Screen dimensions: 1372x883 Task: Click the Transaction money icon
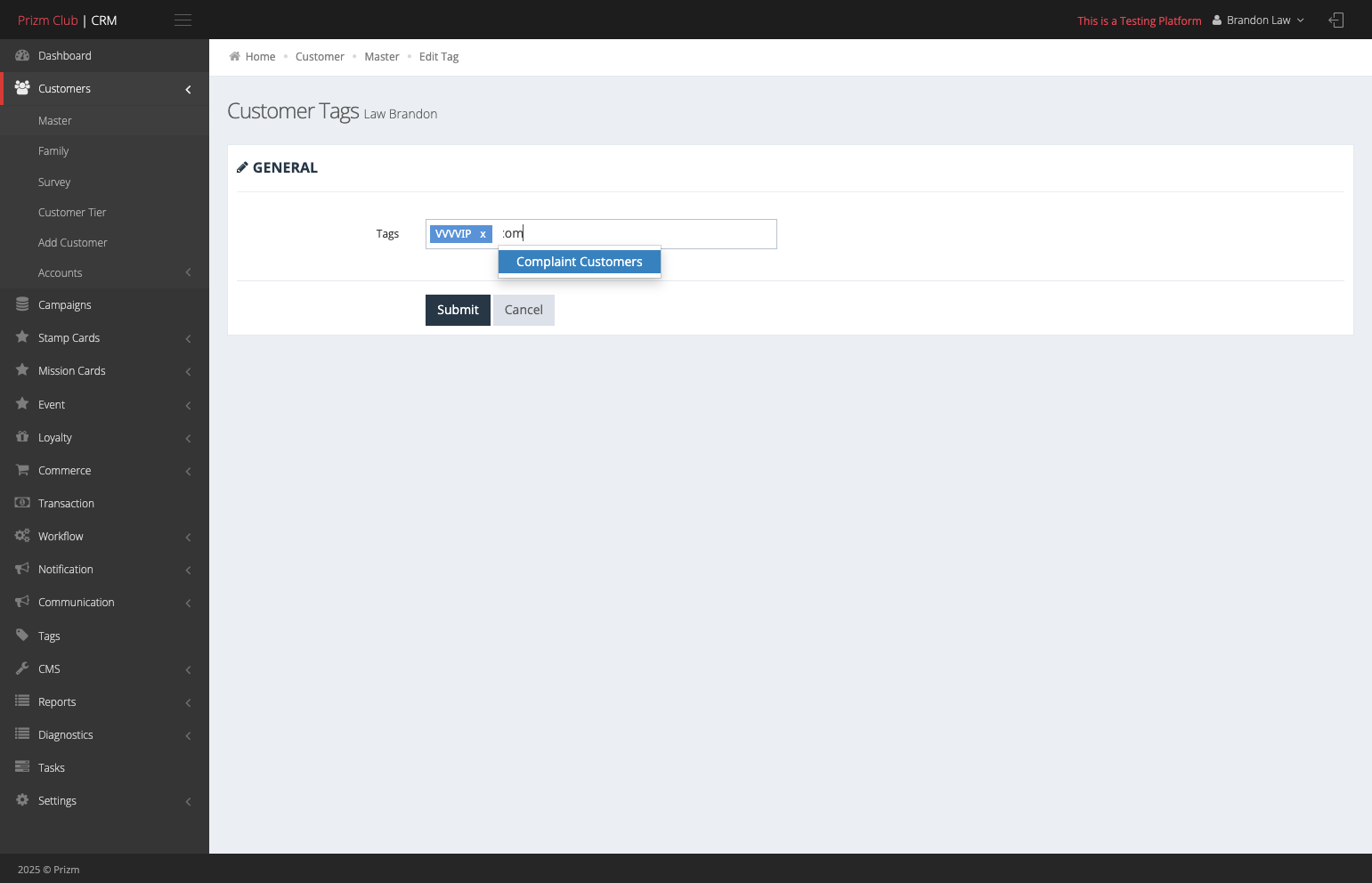(x=22, y=503)
